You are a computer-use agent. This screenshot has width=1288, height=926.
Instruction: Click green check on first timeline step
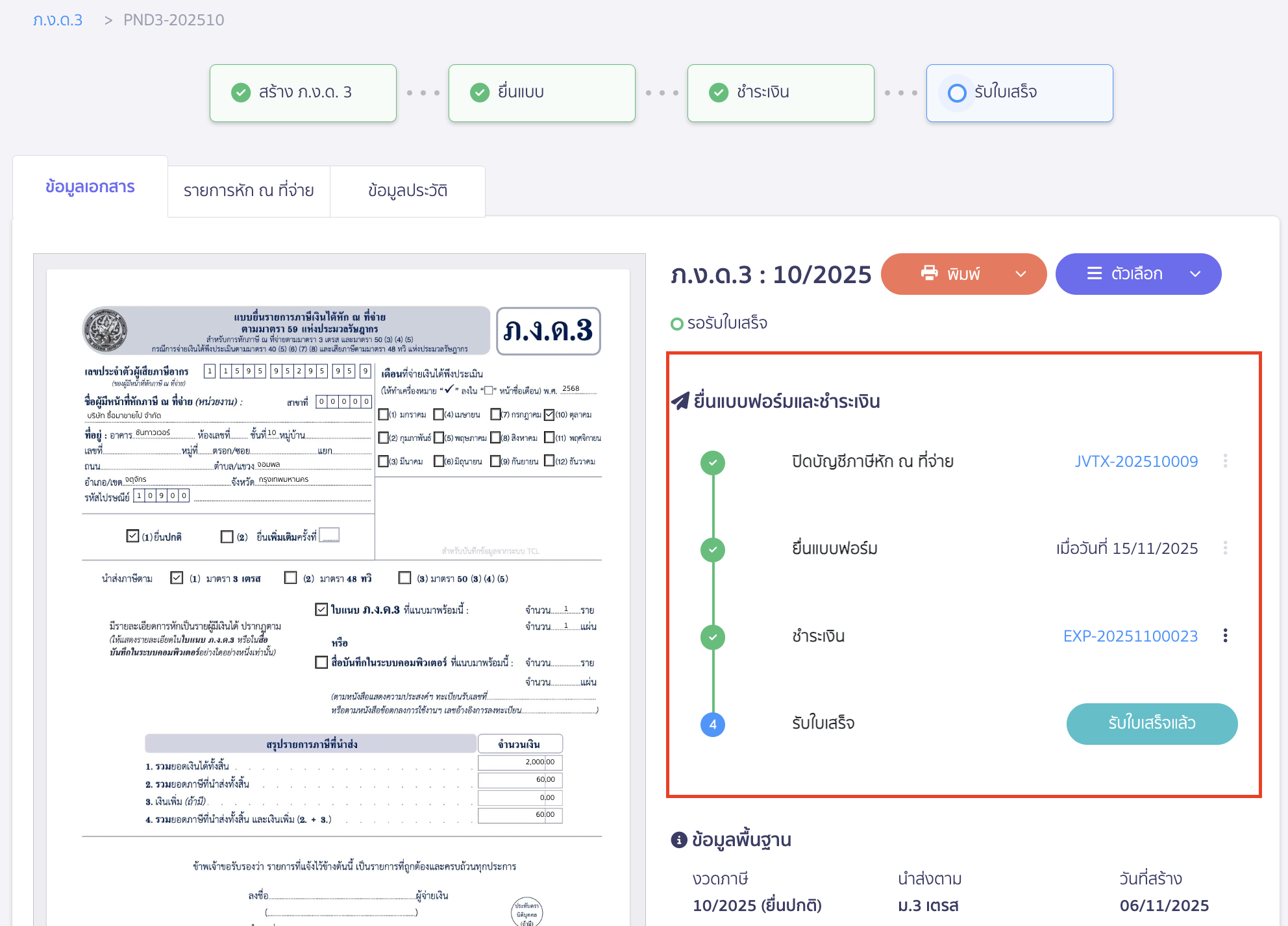(x=712, y=462)
